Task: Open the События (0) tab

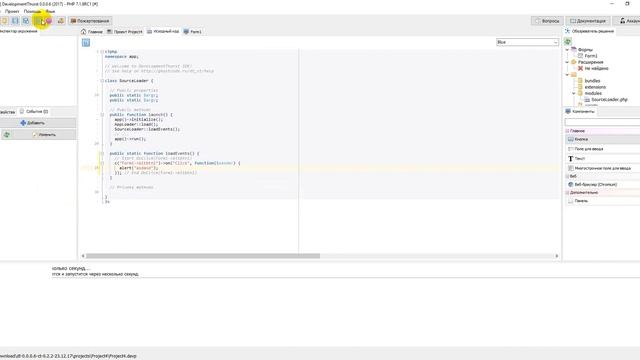Action: 34,111
